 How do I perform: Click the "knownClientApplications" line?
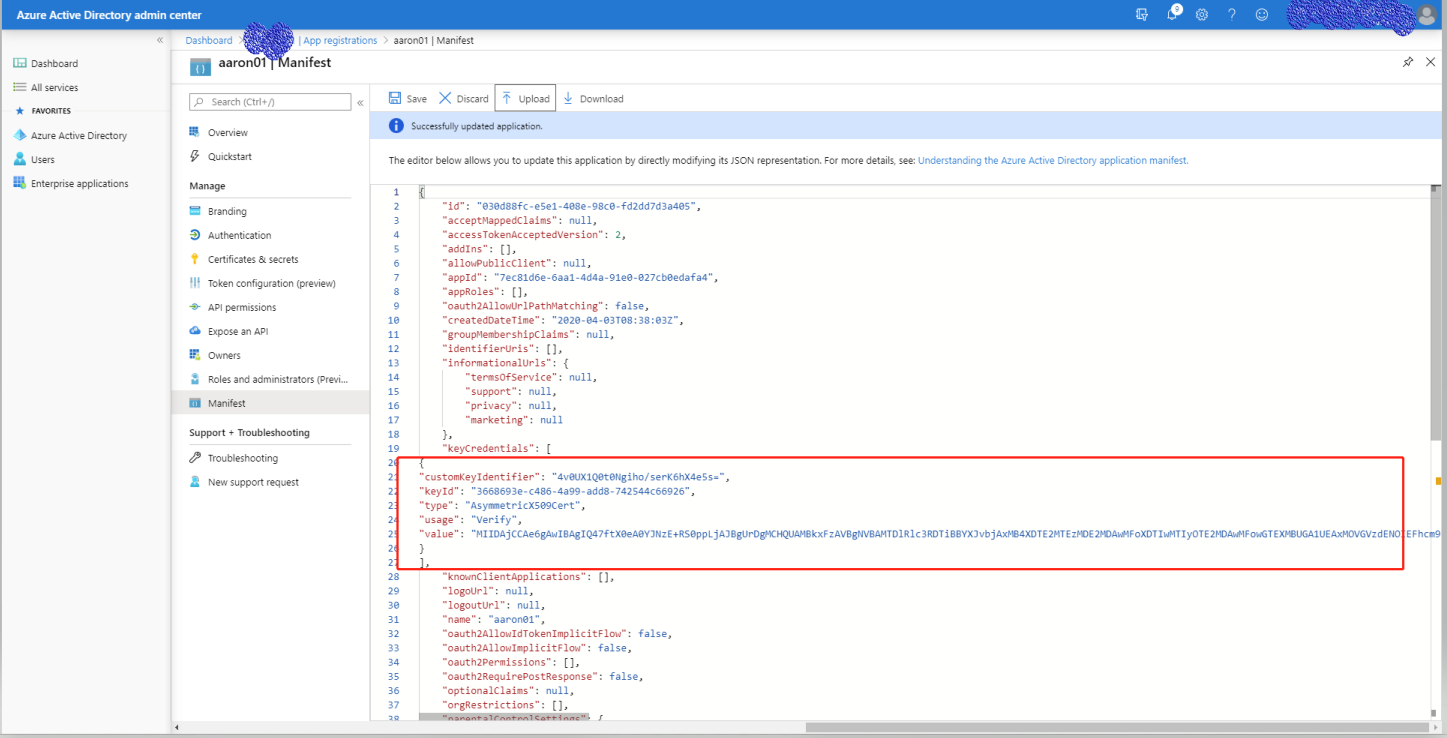(528, 576)
